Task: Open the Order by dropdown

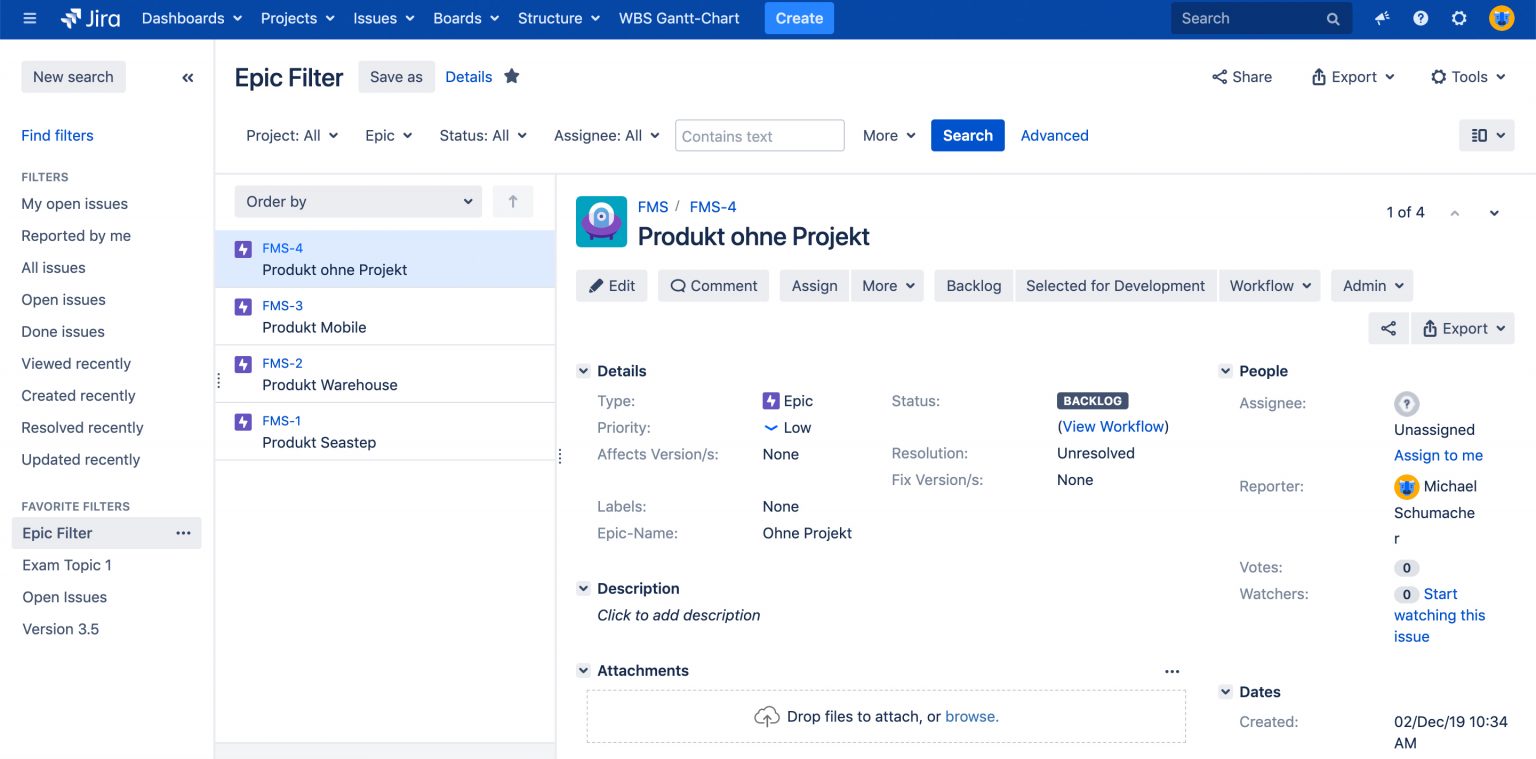Action: tap(357, 201)
